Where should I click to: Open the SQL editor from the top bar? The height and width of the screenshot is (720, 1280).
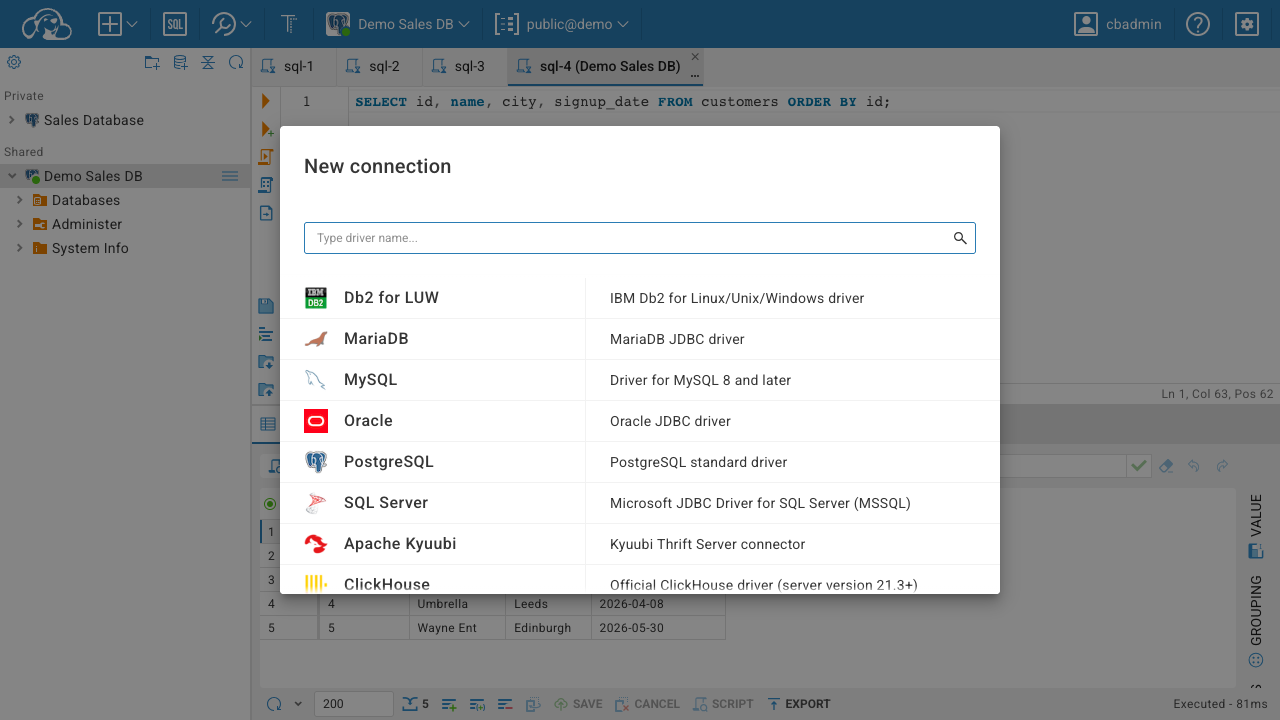174,24
